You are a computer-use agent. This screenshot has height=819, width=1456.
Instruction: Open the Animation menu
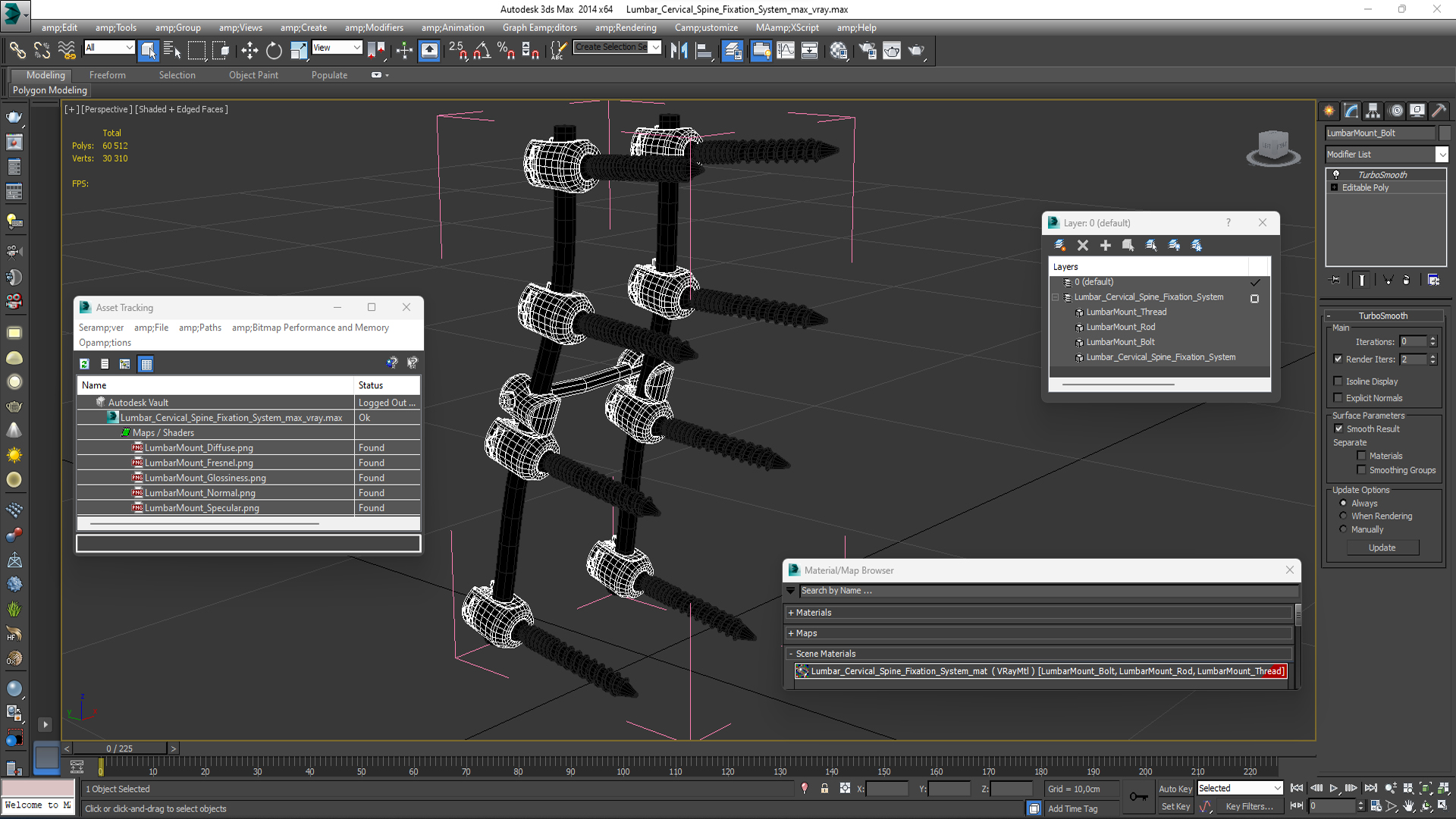click(453, 27)
